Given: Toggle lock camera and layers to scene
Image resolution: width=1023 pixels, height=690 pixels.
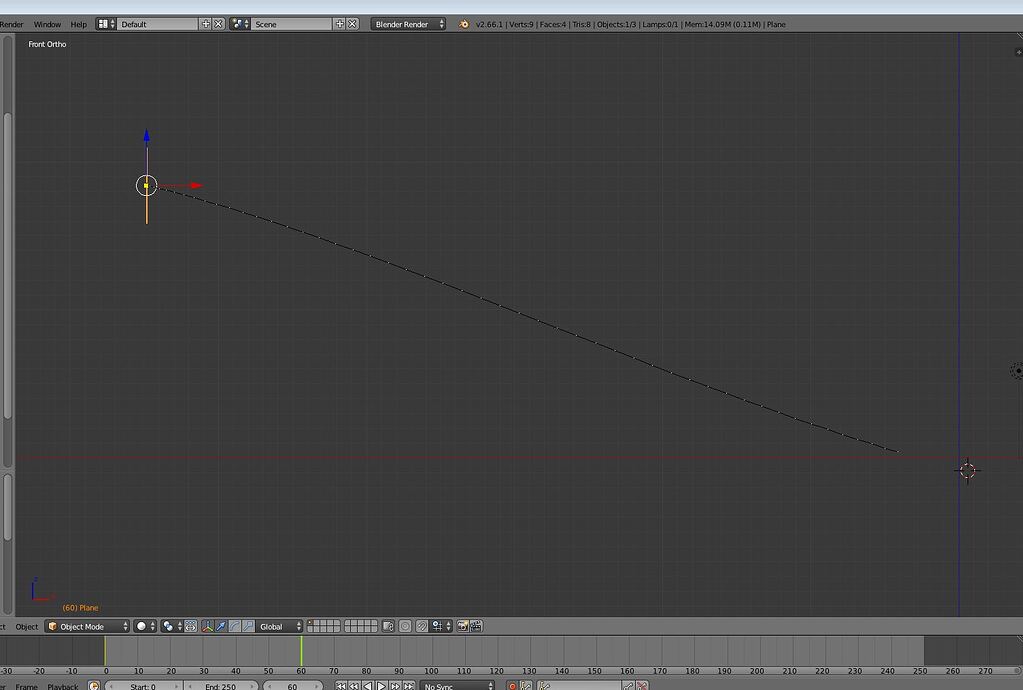Looking at the screenshot, I should (x=388, y=627).
